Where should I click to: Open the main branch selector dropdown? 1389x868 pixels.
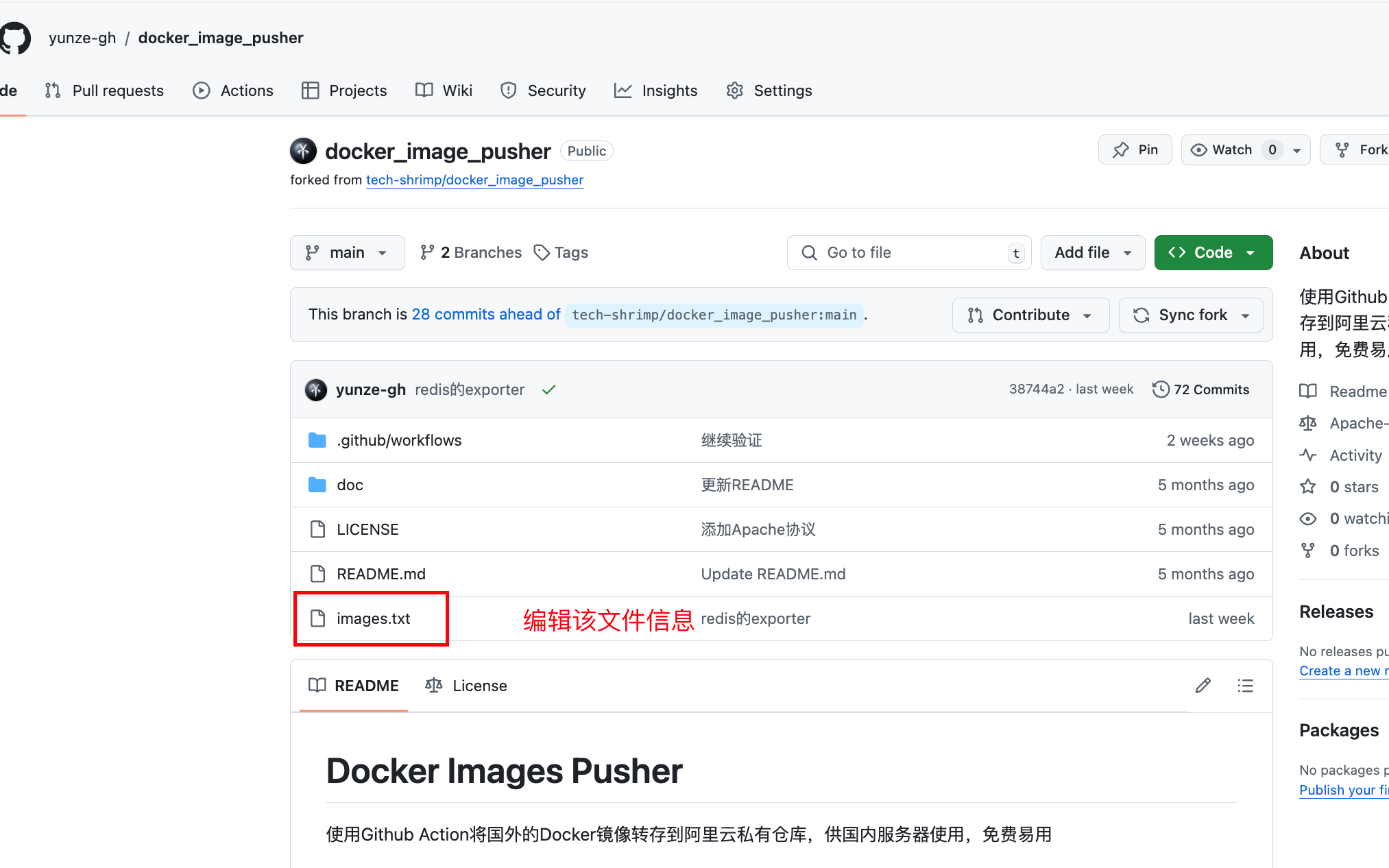pyautogui.click(x=347, y=252)
